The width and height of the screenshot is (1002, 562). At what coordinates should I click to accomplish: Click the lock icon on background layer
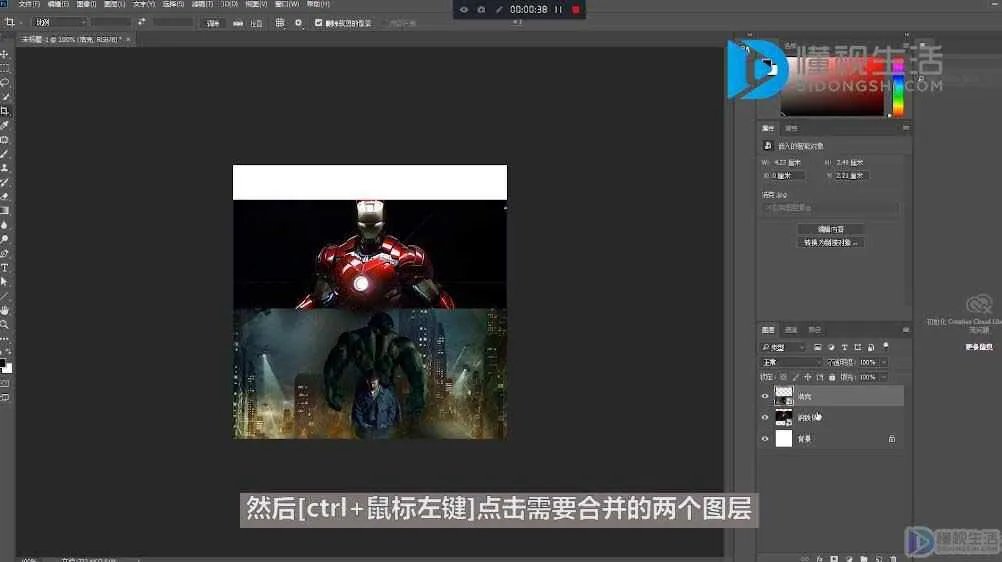[x=891, y=439]
